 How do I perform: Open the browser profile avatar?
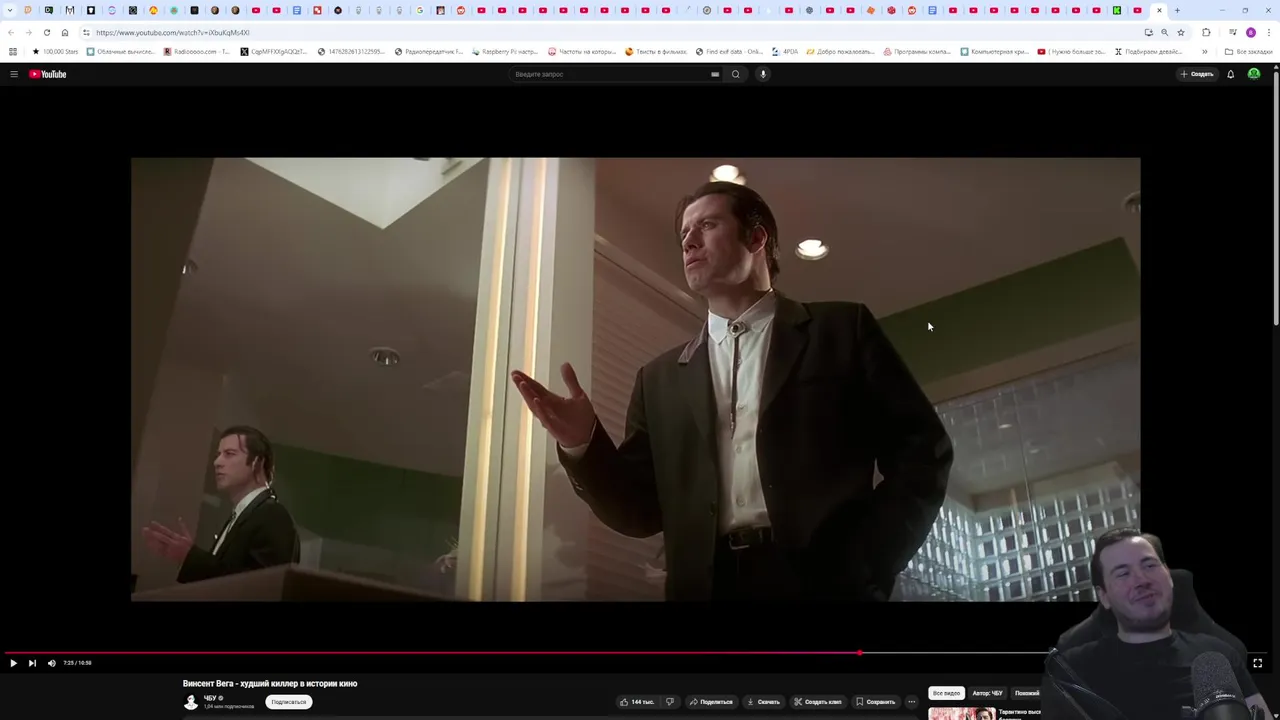click(1251, 33)
